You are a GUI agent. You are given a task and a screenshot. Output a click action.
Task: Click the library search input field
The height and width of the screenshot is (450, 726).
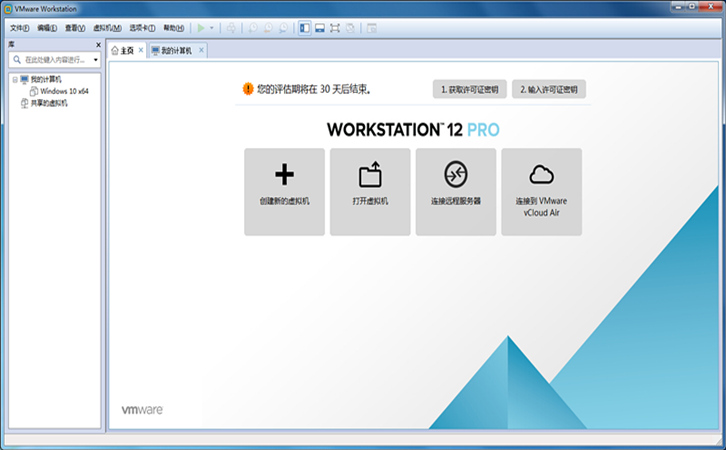point(52,60)
